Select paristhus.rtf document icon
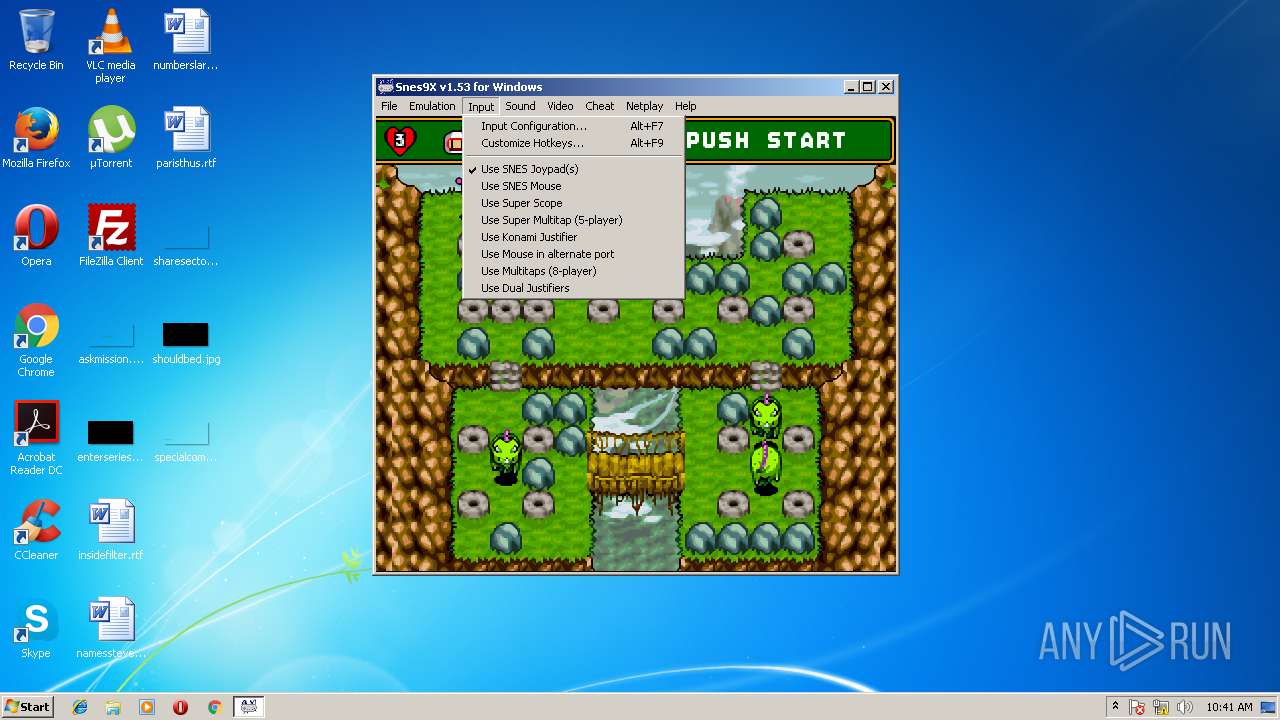1280x720 pixels. [186, 138]
